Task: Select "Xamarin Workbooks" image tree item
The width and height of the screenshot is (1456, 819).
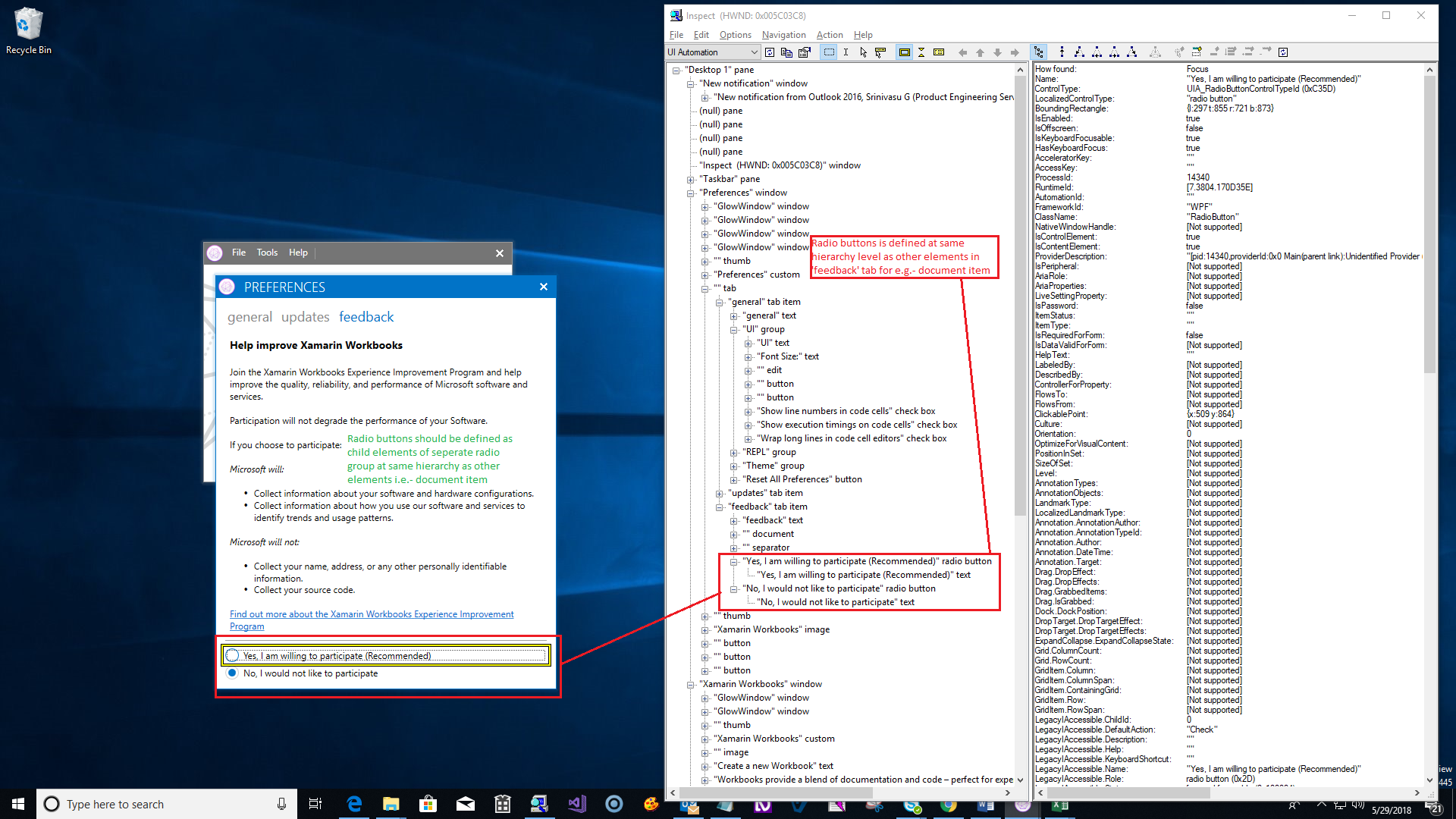Action: [772, 629]
